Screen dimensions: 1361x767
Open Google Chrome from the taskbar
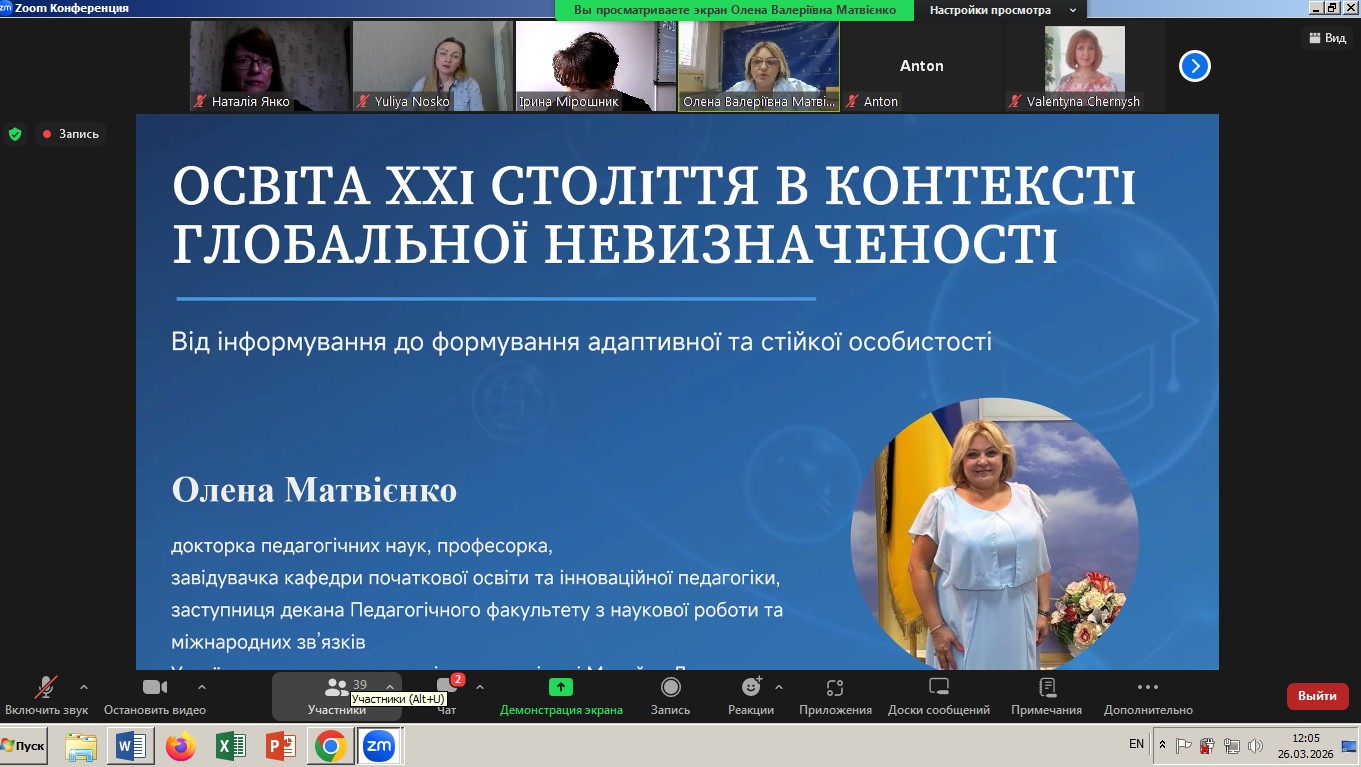point(330,746)
